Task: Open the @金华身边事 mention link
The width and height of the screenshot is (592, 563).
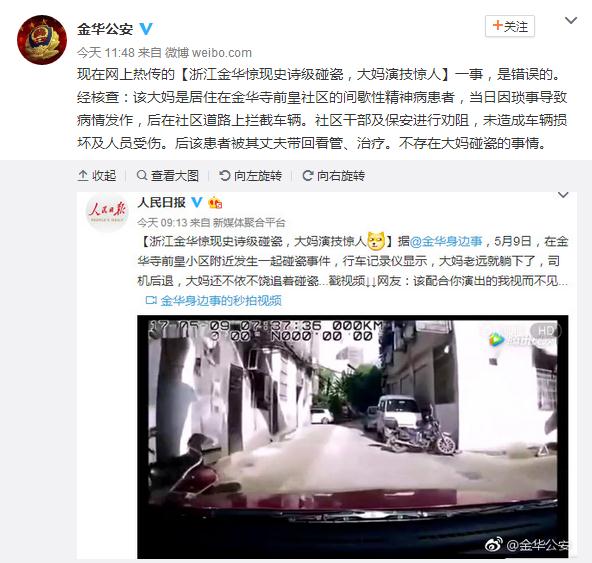Action: tap(446, 241)
